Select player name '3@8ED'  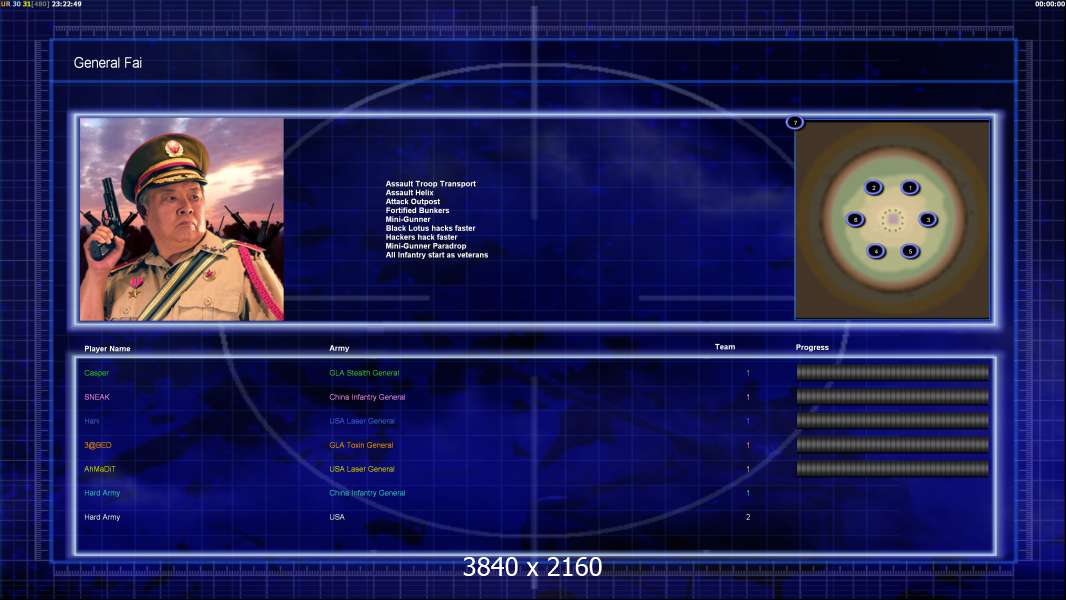coord(98,445)
